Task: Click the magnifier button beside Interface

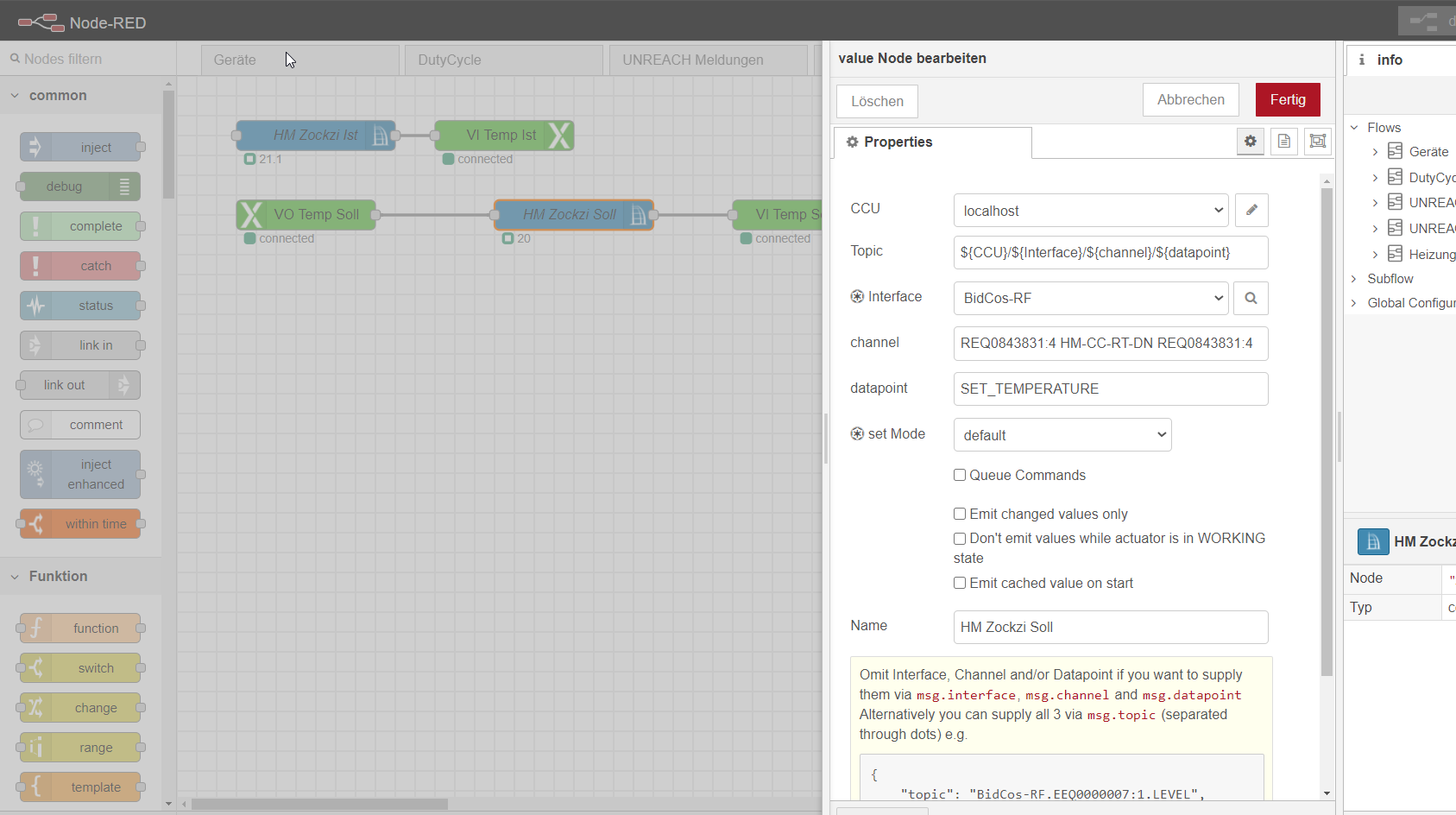Action: click(x=1251, y=298)
